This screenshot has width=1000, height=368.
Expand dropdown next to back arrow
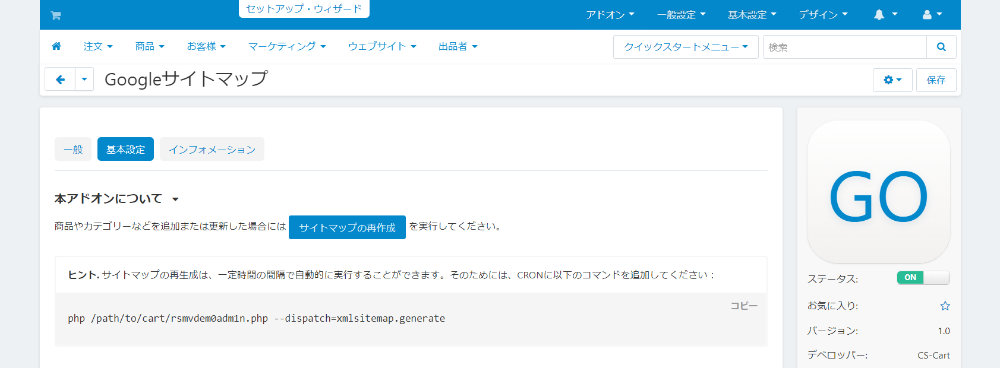point(85,80)
